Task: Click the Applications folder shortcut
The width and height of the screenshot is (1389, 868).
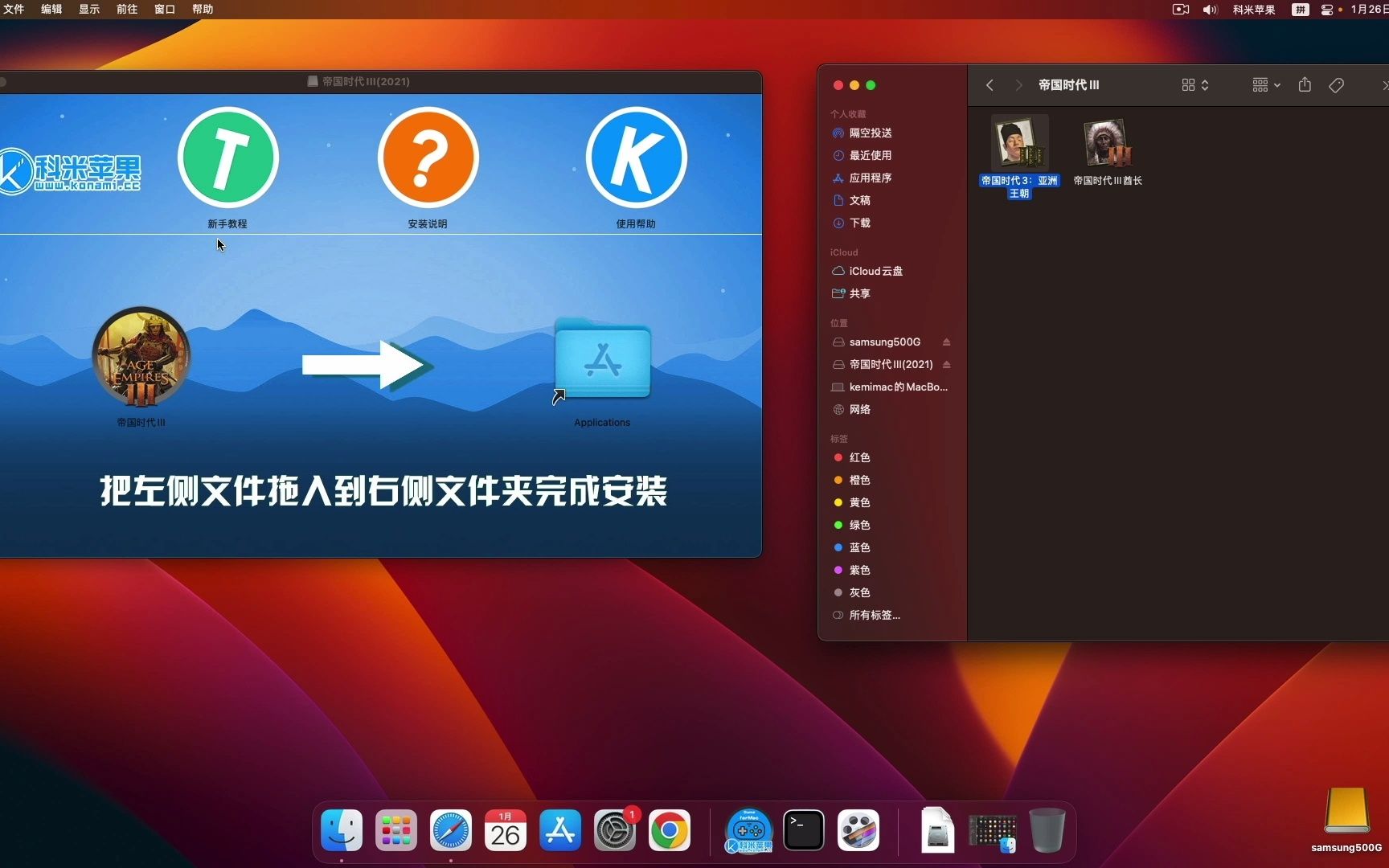Action: [x=602, y=358]
